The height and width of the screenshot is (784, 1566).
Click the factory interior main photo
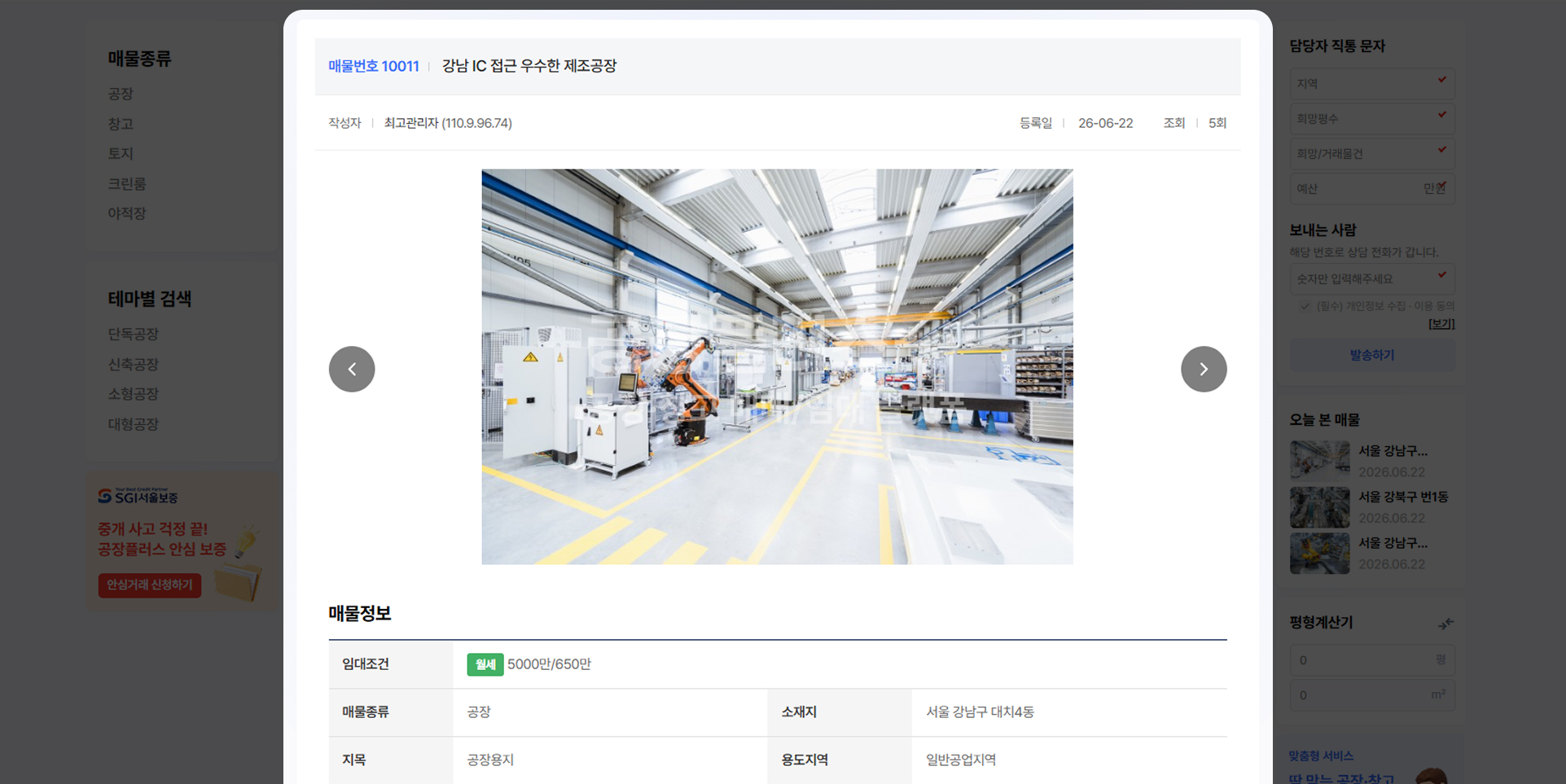coord(777,366)
